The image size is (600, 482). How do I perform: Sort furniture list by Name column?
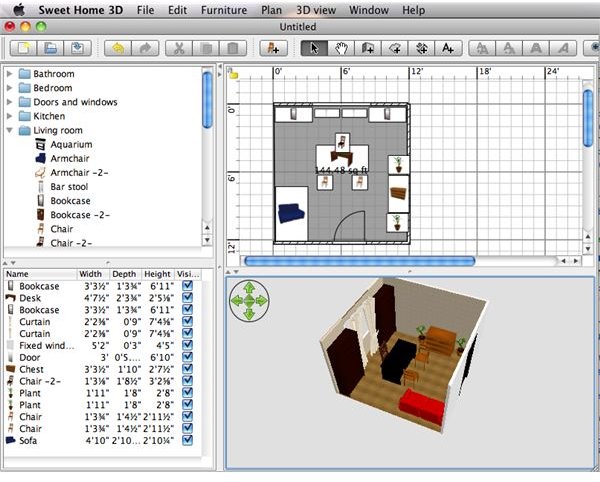pos(41,274)
